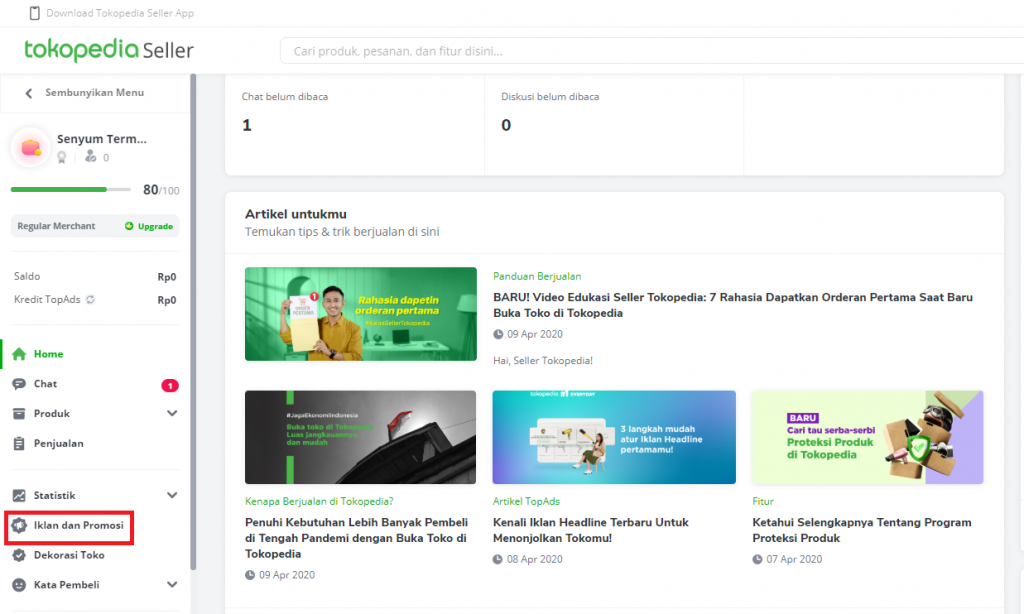Collapse sidebar with Sembunyikan Menu

pyautogui.click(x=86, y=93)
